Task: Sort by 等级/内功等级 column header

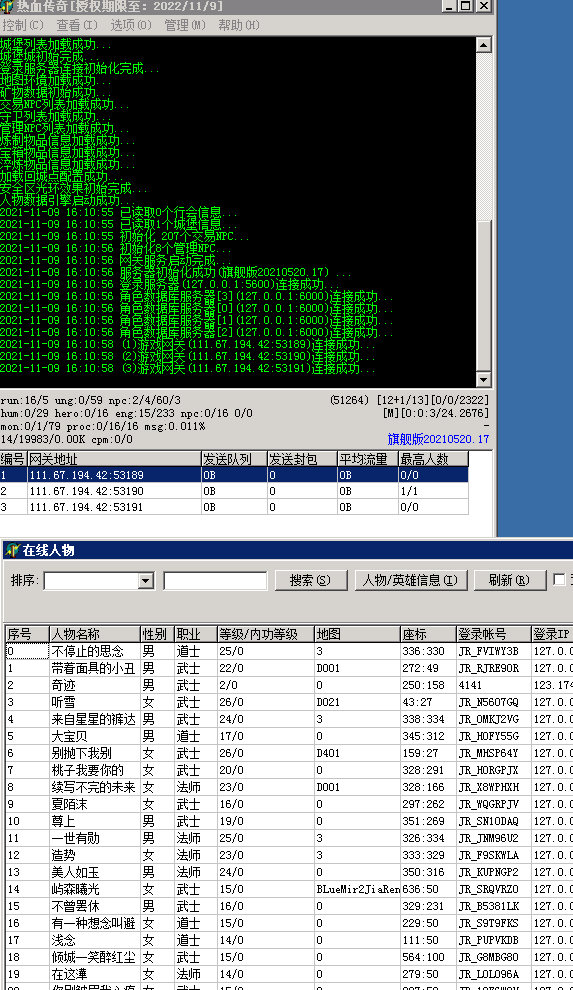Action: click(x=265, y=634)
